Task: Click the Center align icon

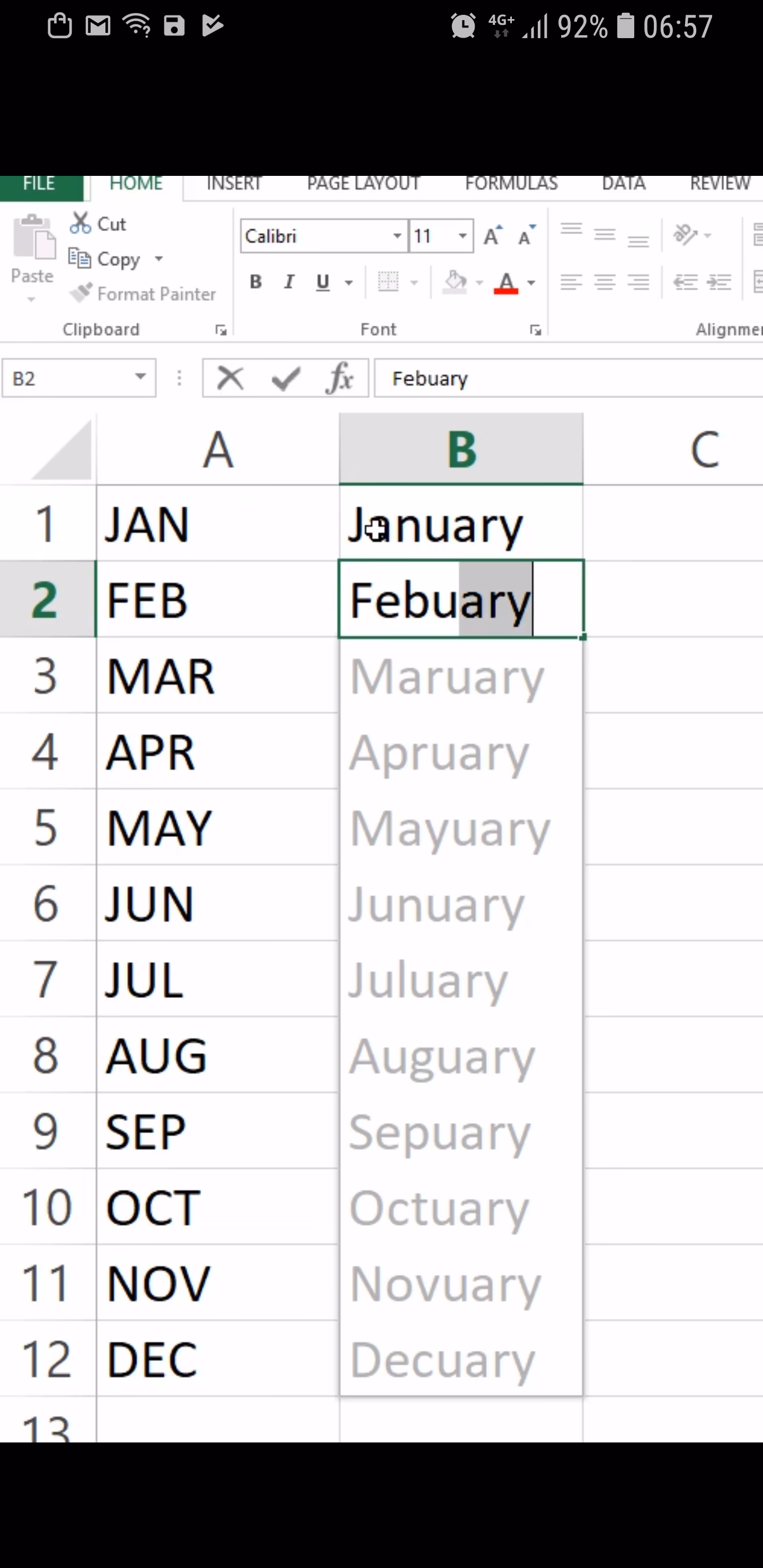Action: coord(605,282)
